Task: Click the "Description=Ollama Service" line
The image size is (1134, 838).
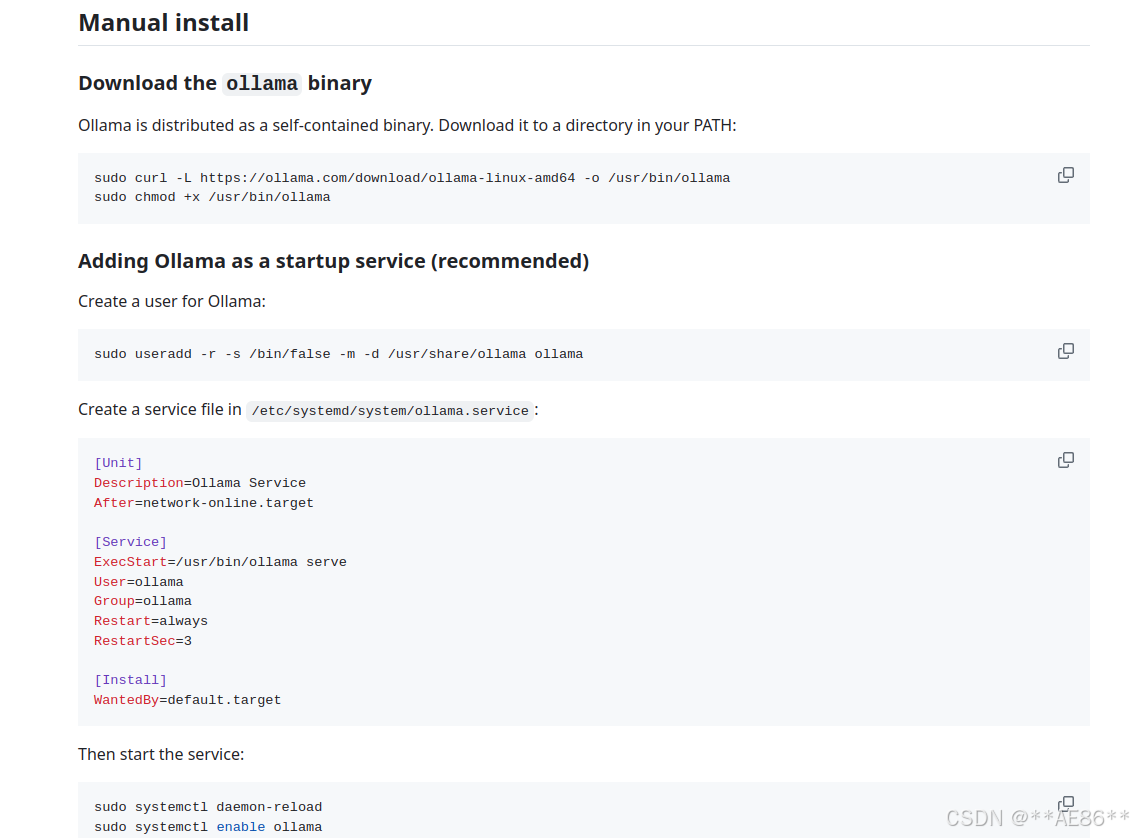Action: pos(200,483)
